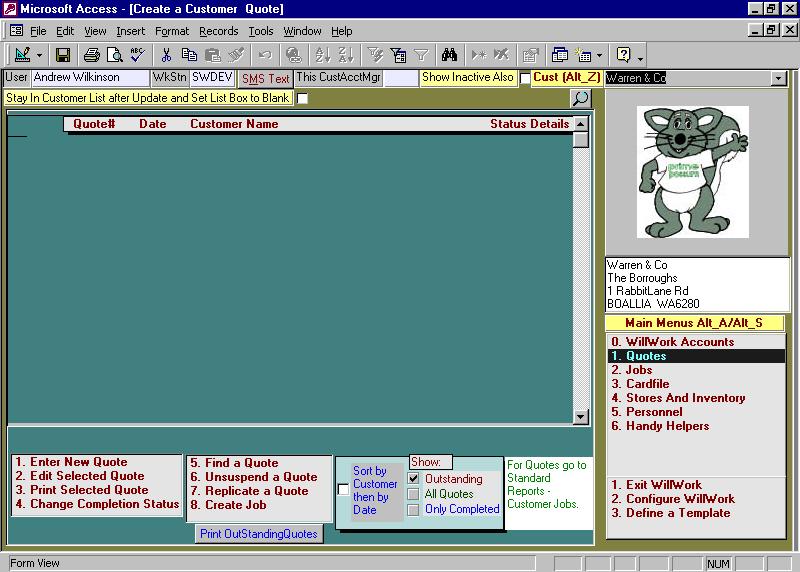Open Print Preview from the toolbar
800x572 pixels.
(114, 55)
